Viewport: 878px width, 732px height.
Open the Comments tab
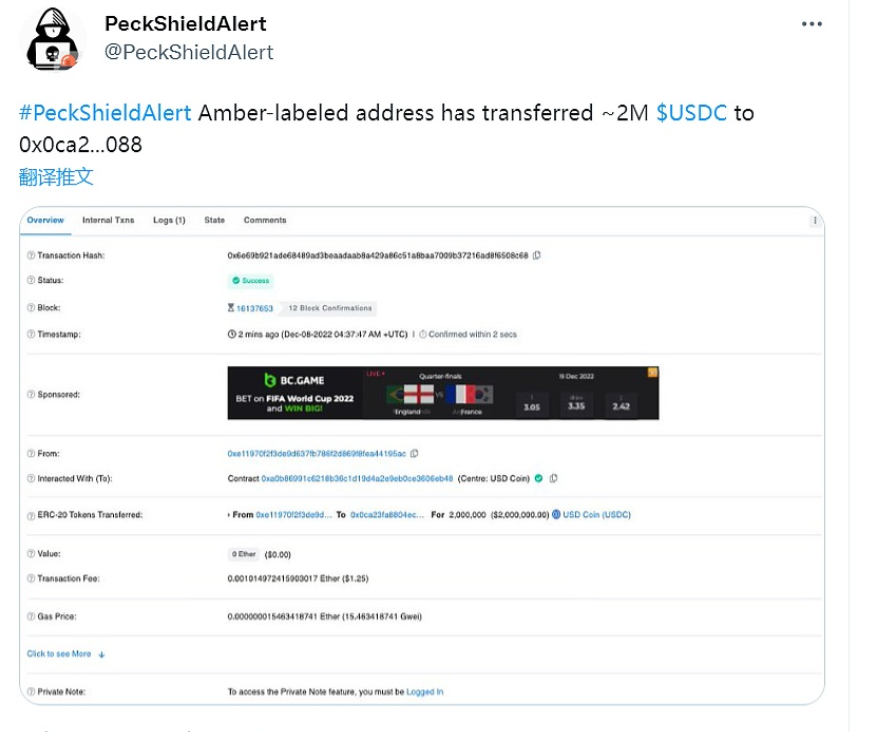tap(265, 220)
